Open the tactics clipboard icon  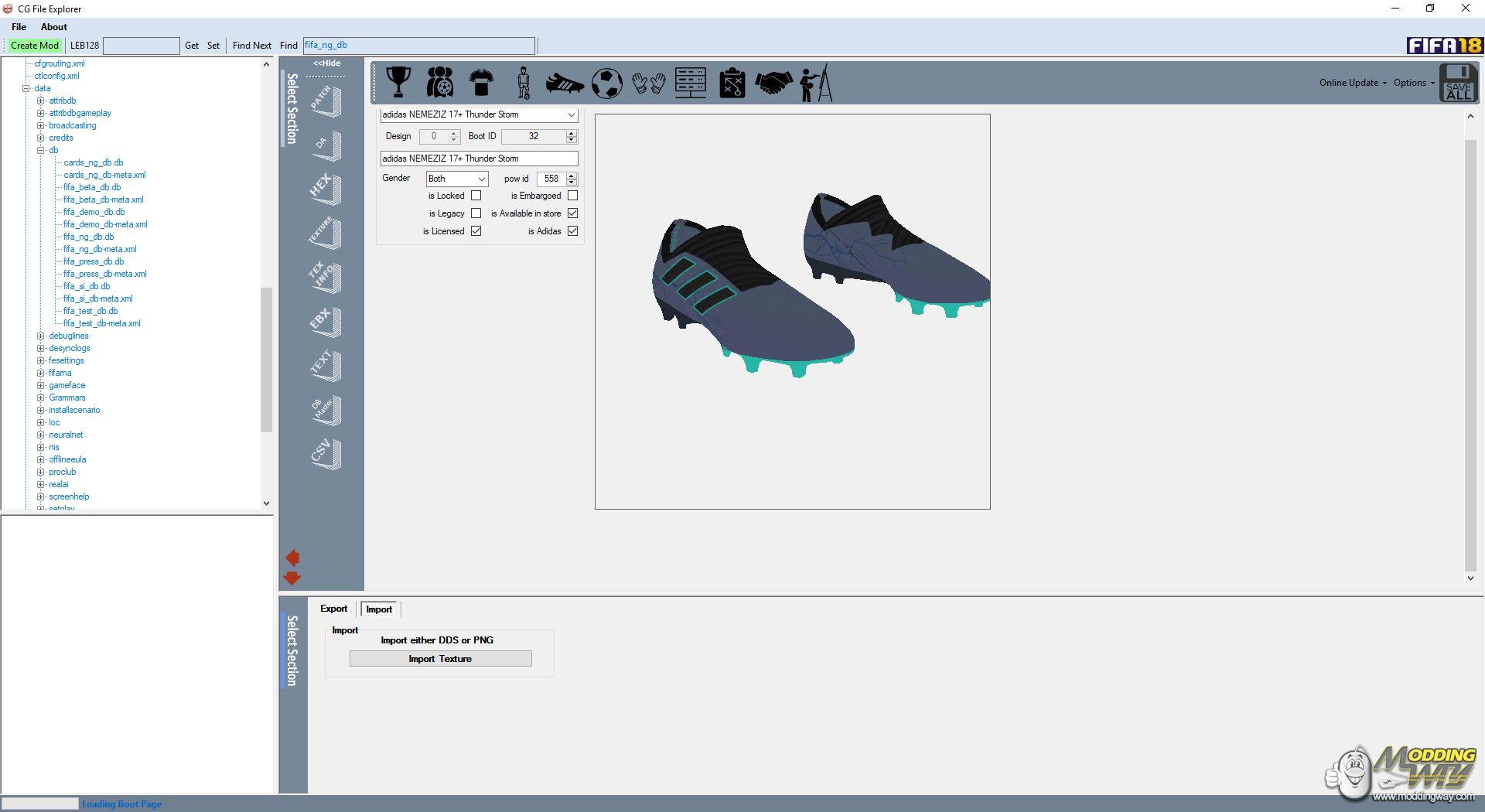pyautogui.click(x=732, y=83)
